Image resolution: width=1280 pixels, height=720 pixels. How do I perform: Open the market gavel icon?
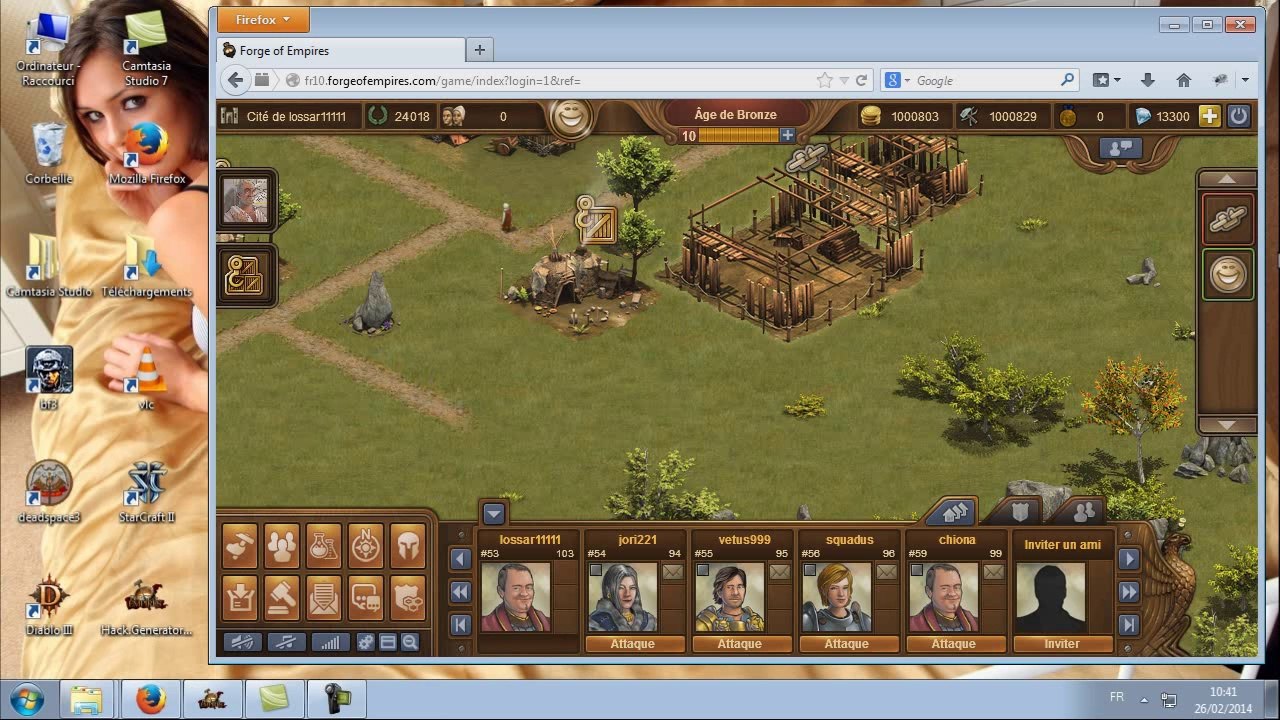(282, 597)
